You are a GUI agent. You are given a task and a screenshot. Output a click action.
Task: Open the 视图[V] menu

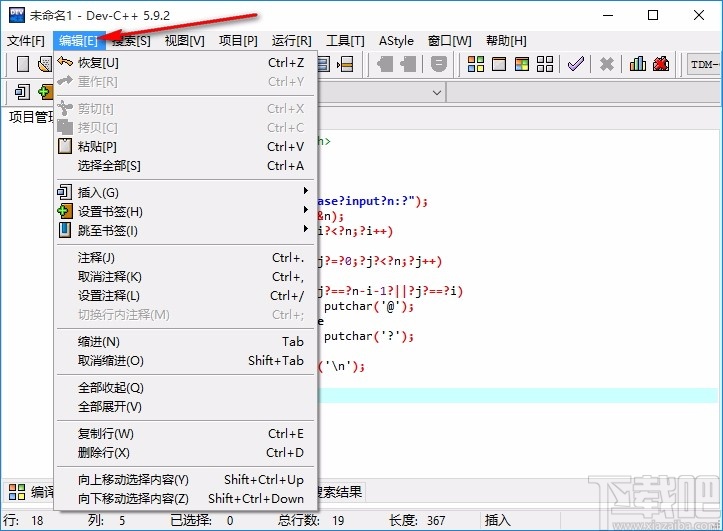(x=184, y=41)
